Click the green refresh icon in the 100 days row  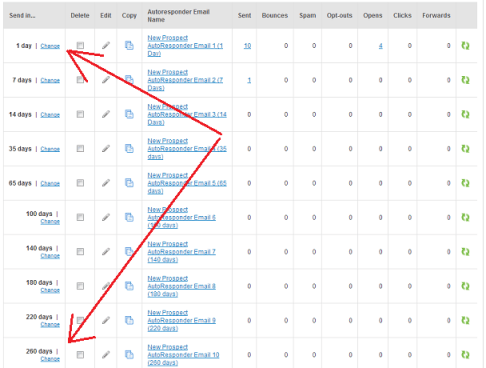pyautogui.click(x=465, y=217)
